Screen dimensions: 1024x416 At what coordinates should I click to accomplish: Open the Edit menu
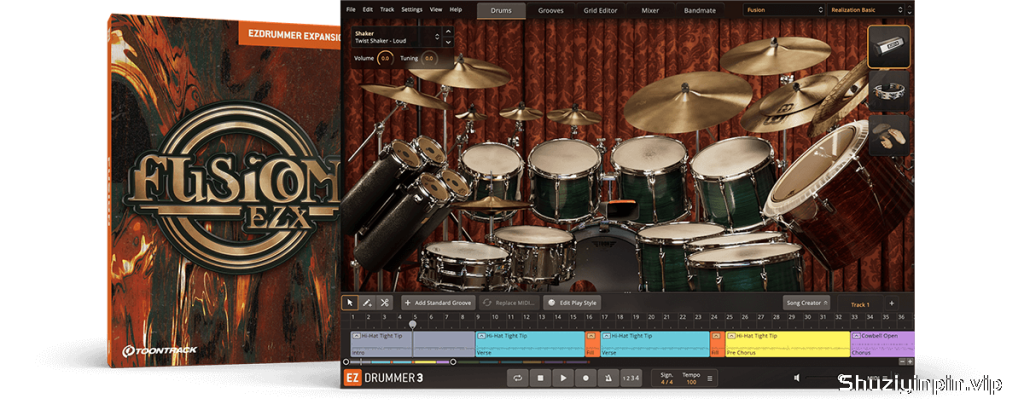tap(368, 10)
